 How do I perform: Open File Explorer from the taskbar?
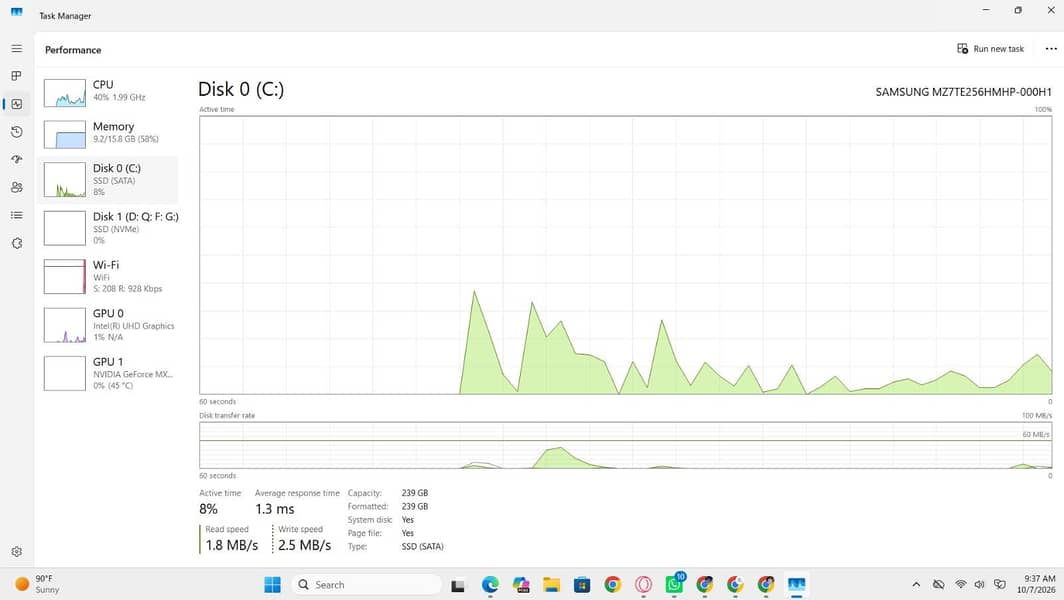[x=551, y=584]
